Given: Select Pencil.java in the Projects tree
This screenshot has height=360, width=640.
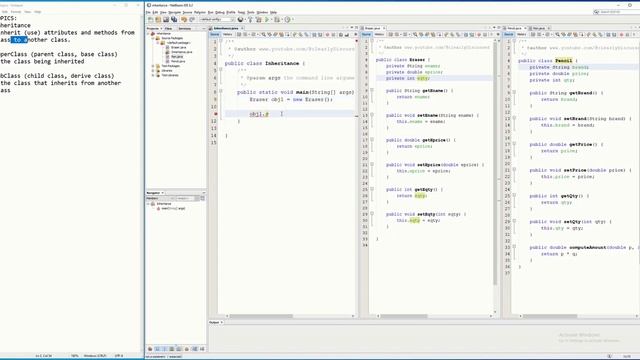Looking at the screenshot, I should 178,61.
